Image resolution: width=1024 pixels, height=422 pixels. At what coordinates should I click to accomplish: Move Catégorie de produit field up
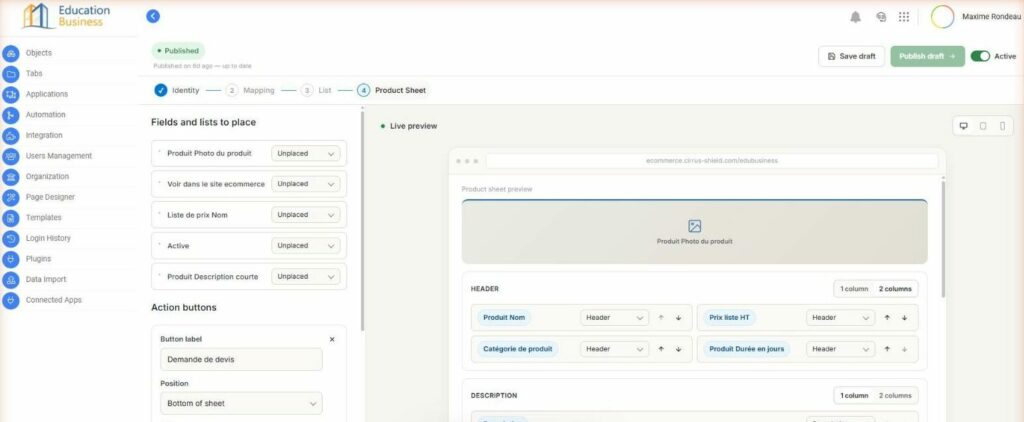661,349
